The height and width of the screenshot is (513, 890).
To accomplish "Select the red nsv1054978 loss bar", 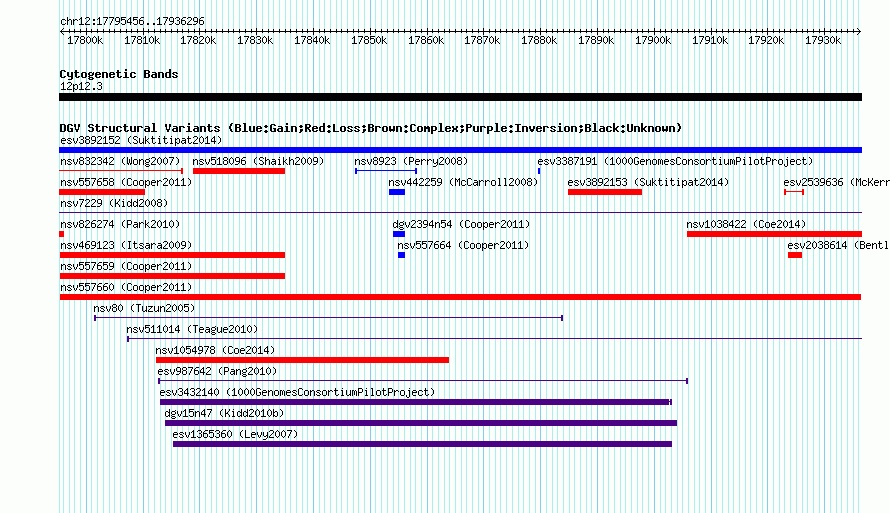I will [x=303, y=360].
